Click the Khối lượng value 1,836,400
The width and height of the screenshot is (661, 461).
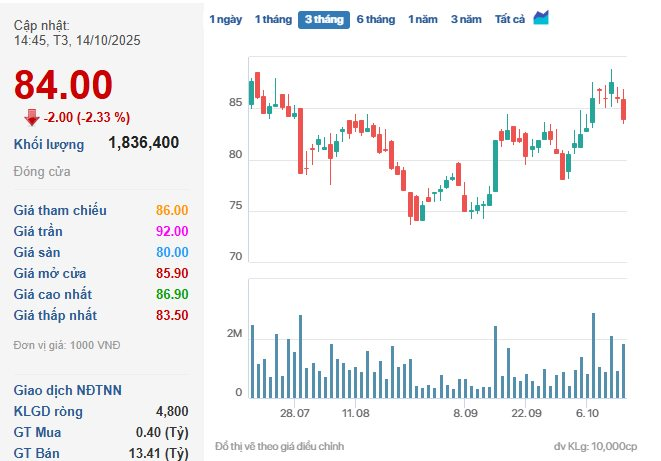pos(143,143)
